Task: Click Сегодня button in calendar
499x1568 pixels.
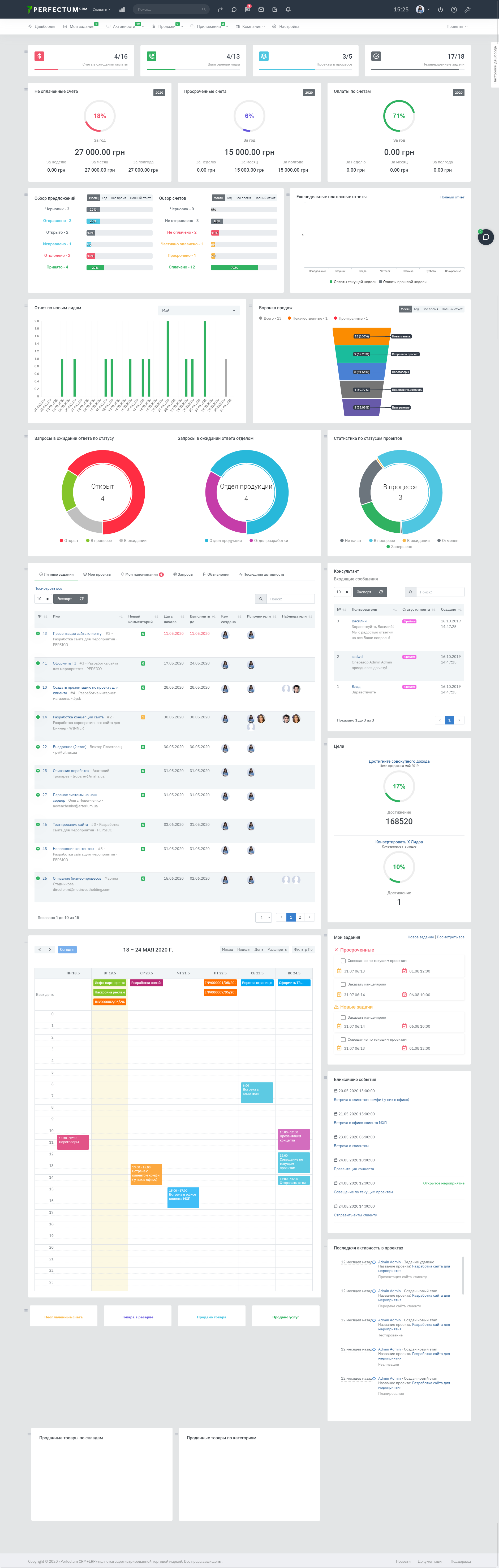Action: click(67, 950)
